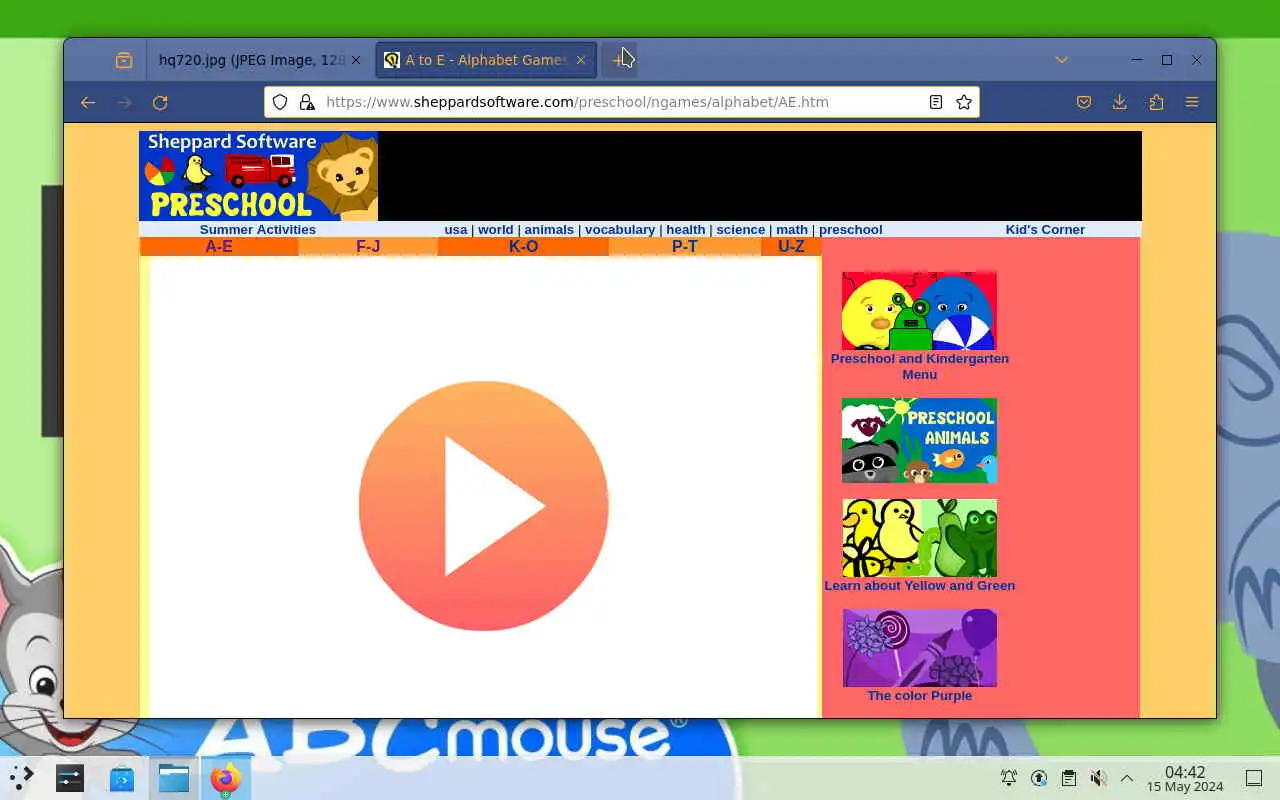The height and width of the screenshot is (800, 1280).
Task: Click the show desktop button in taskbar
Action: [1254, 778]
